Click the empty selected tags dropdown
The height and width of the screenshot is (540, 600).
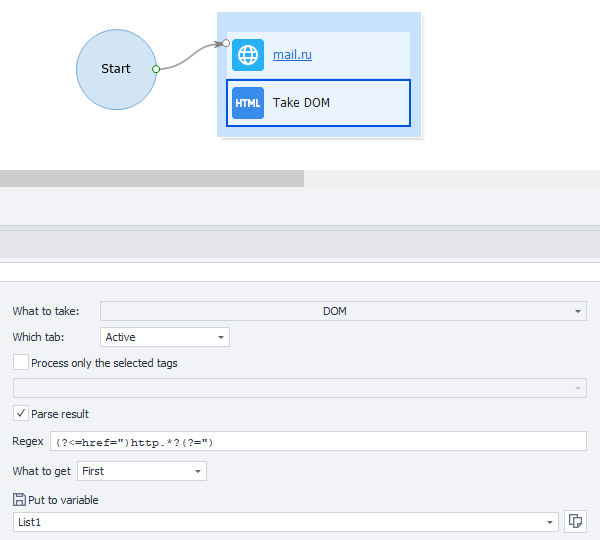pyautogui.click(x=299, y=388)
